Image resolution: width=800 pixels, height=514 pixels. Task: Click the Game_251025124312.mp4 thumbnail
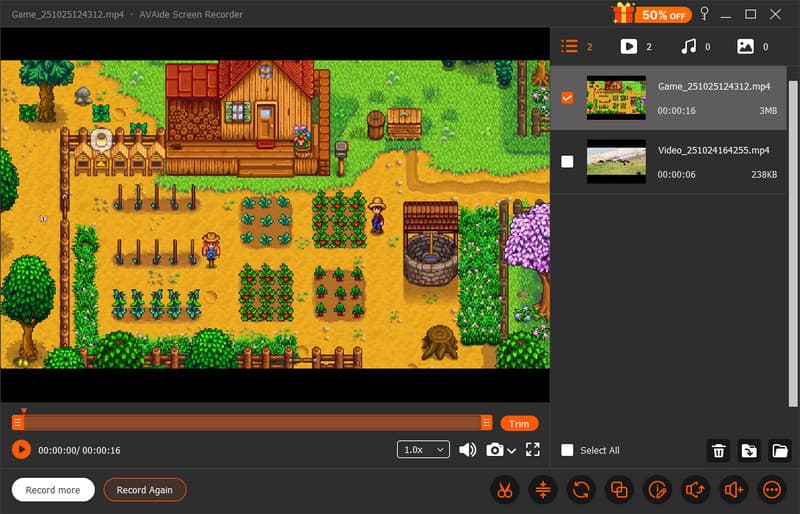616,97
